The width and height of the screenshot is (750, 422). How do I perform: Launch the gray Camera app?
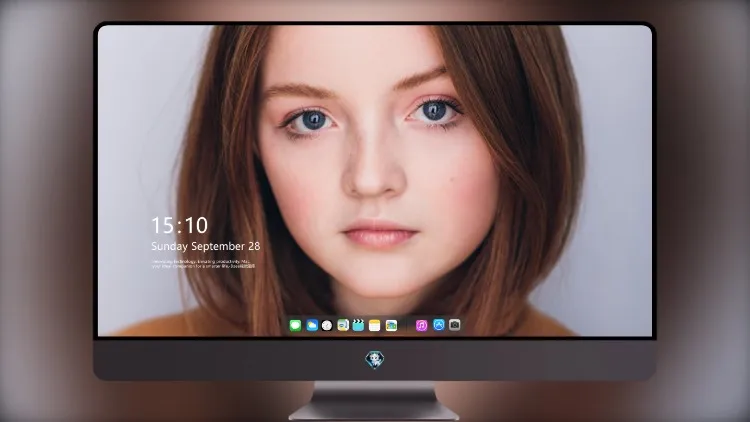click(x=455, y=325)
